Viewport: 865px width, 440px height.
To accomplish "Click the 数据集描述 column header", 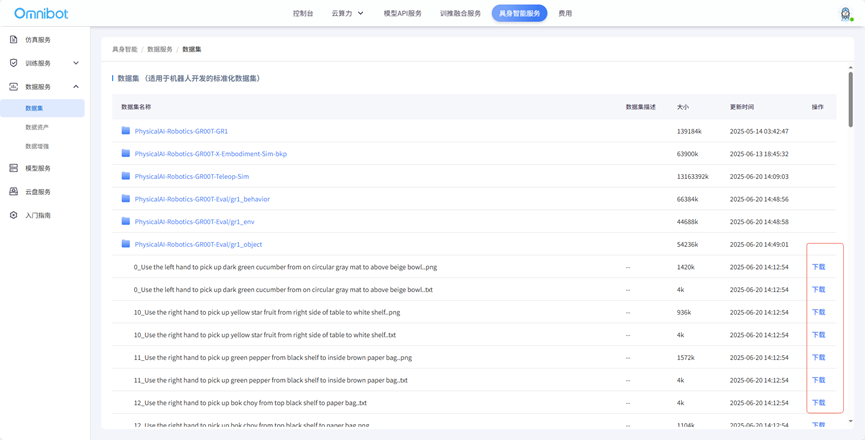I will [640, 107].
